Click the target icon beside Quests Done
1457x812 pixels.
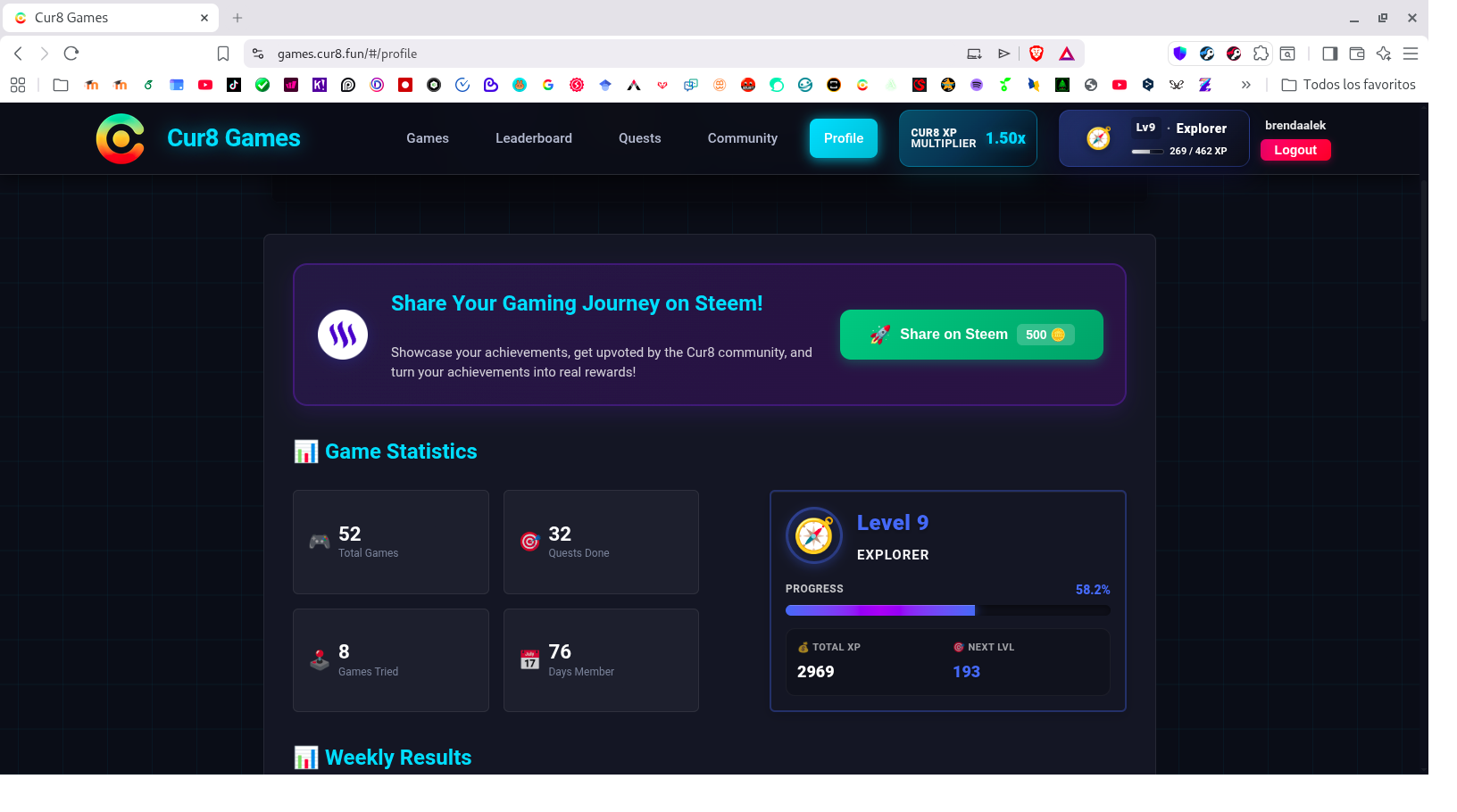tap(530, 542)
